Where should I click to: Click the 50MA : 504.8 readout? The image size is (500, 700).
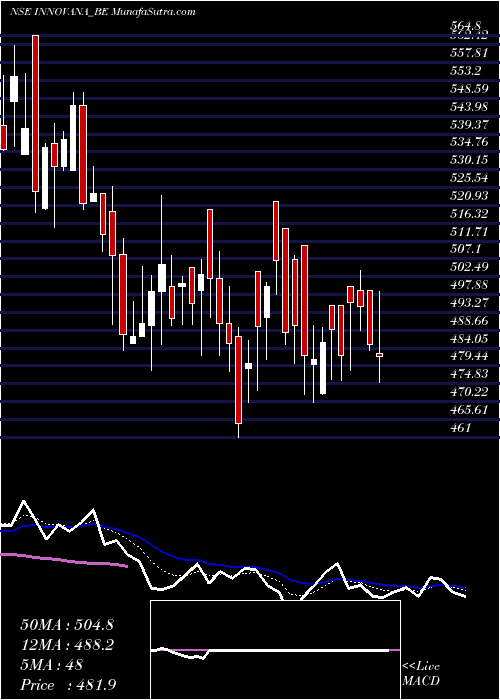point(67,625)
